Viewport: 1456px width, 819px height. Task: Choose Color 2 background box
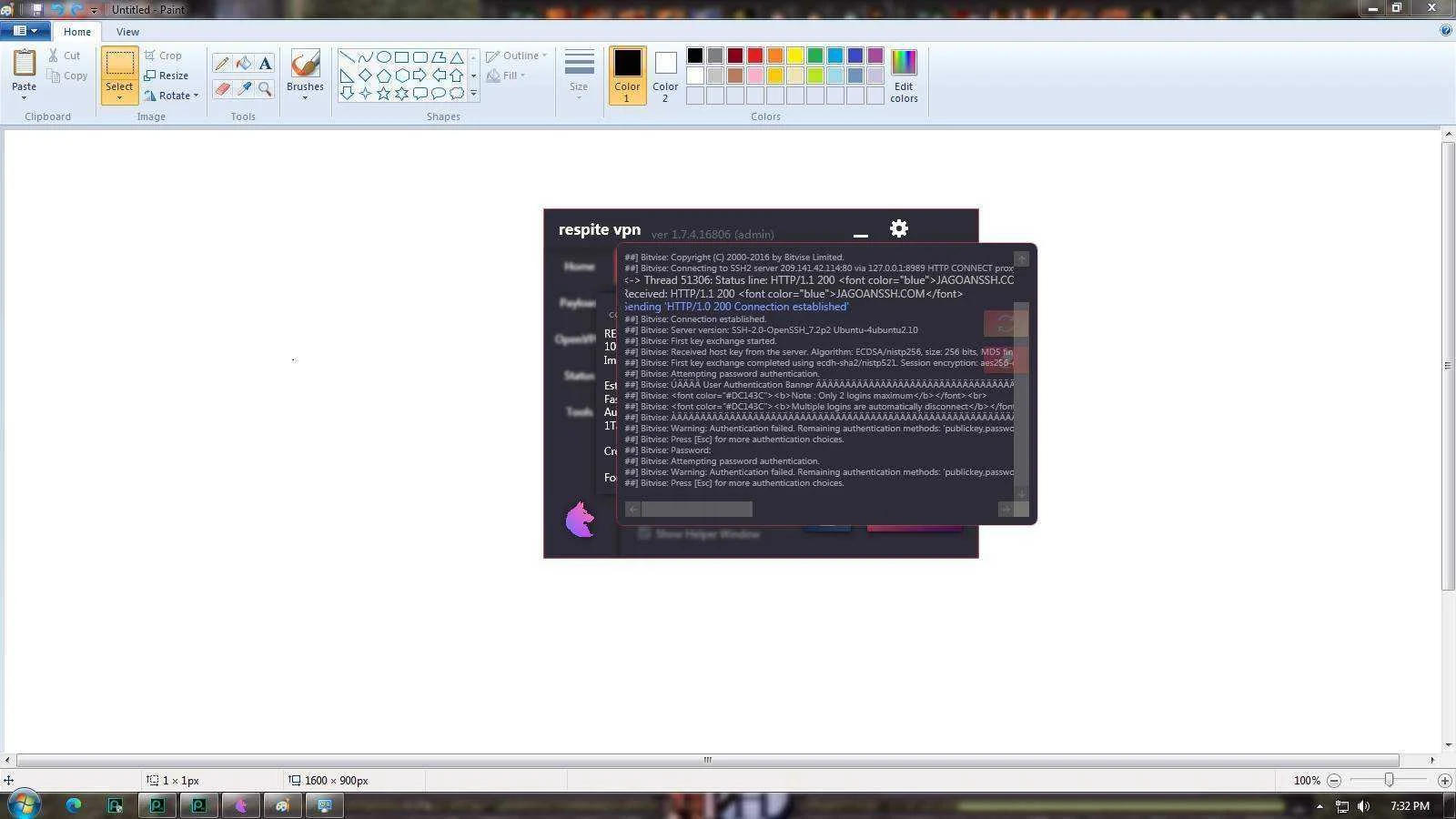pyautogui.click(x=665, y=76)
